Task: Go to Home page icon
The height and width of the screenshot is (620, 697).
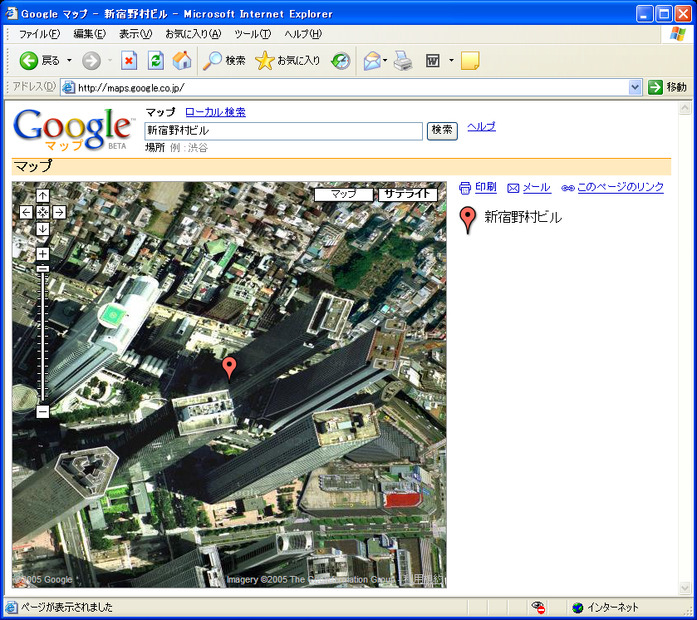Action: pos(182,60)
